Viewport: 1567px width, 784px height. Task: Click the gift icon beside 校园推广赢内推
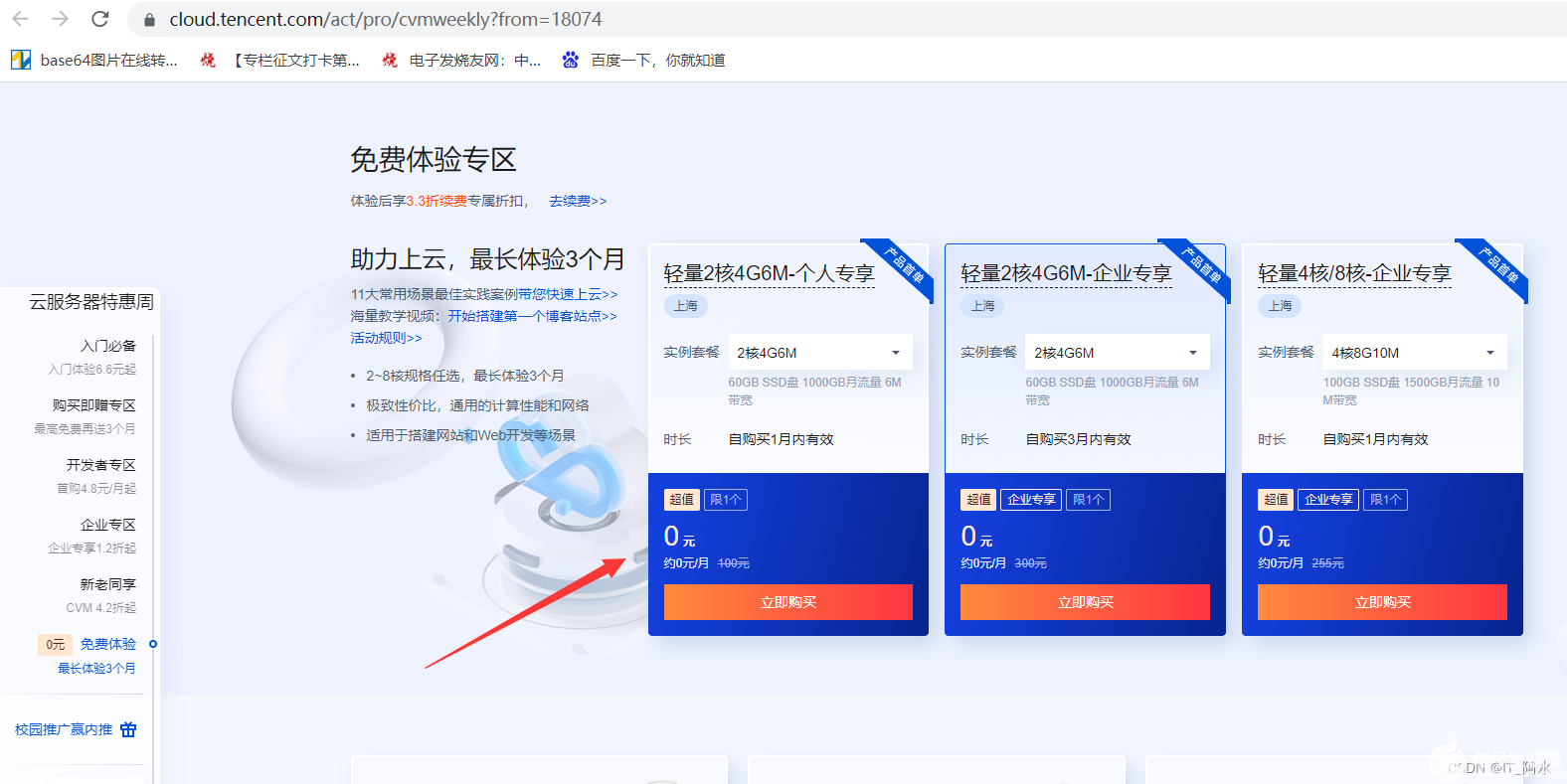pyautogui.click(x=128, y=729)
